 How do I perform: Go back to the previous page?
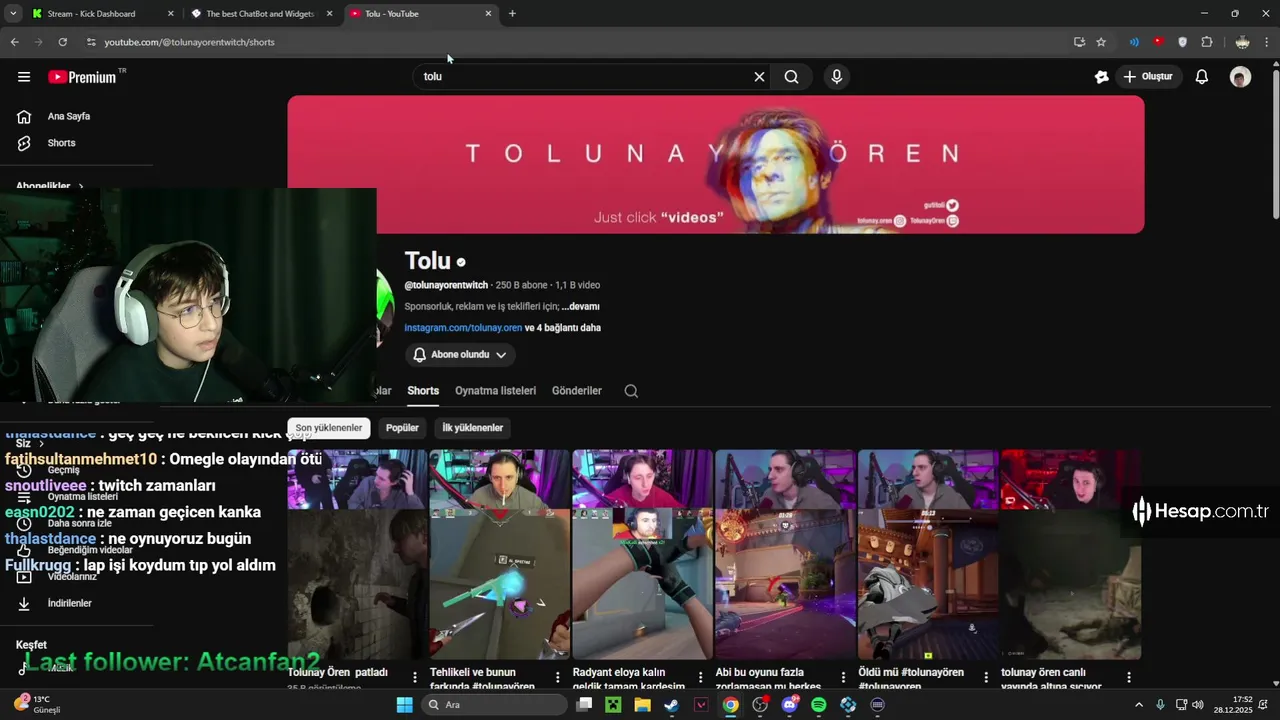pos(14,42)
